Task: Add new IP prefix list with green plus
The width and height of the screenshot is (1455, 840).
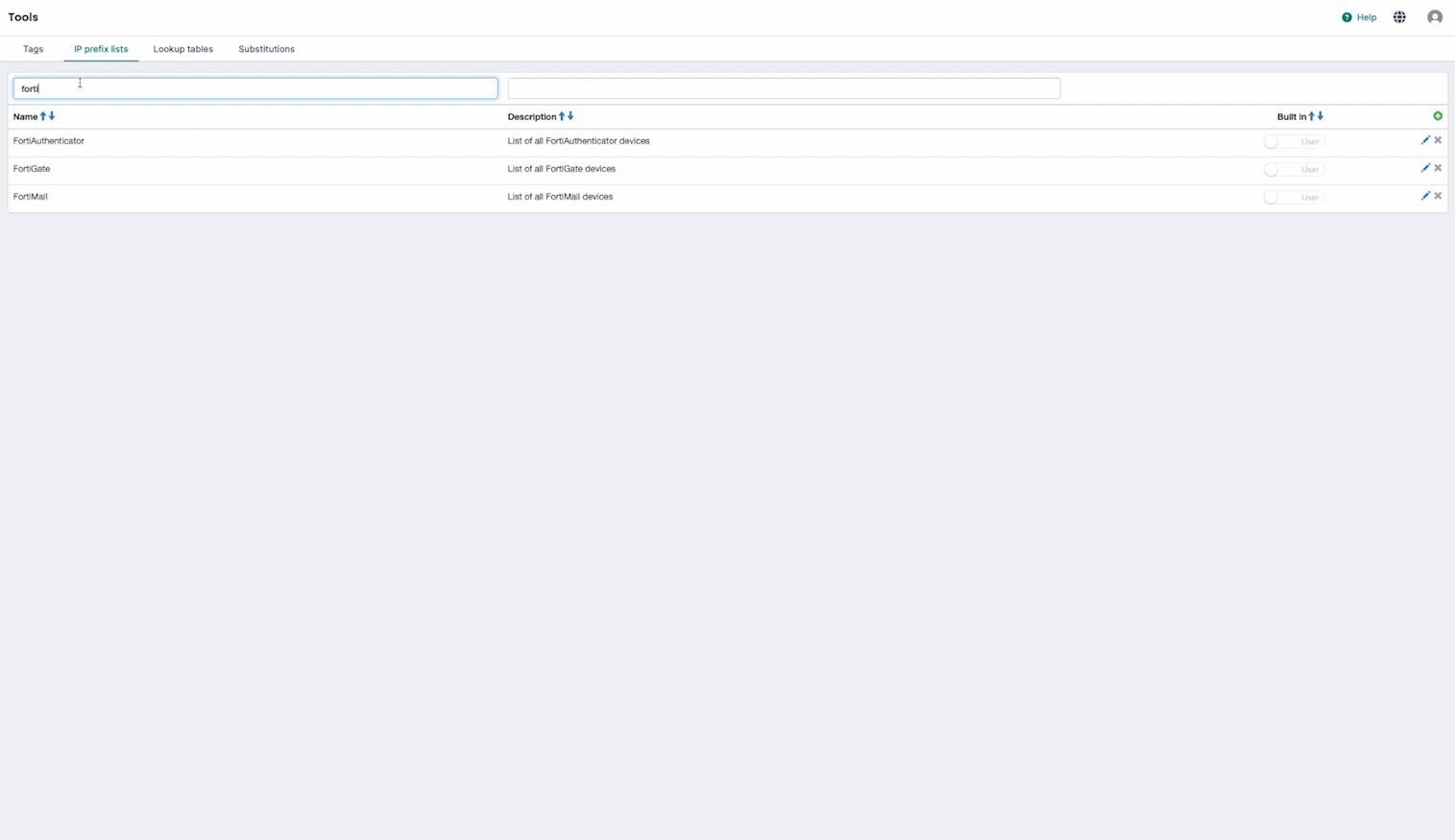Action: pos(1438,116)
